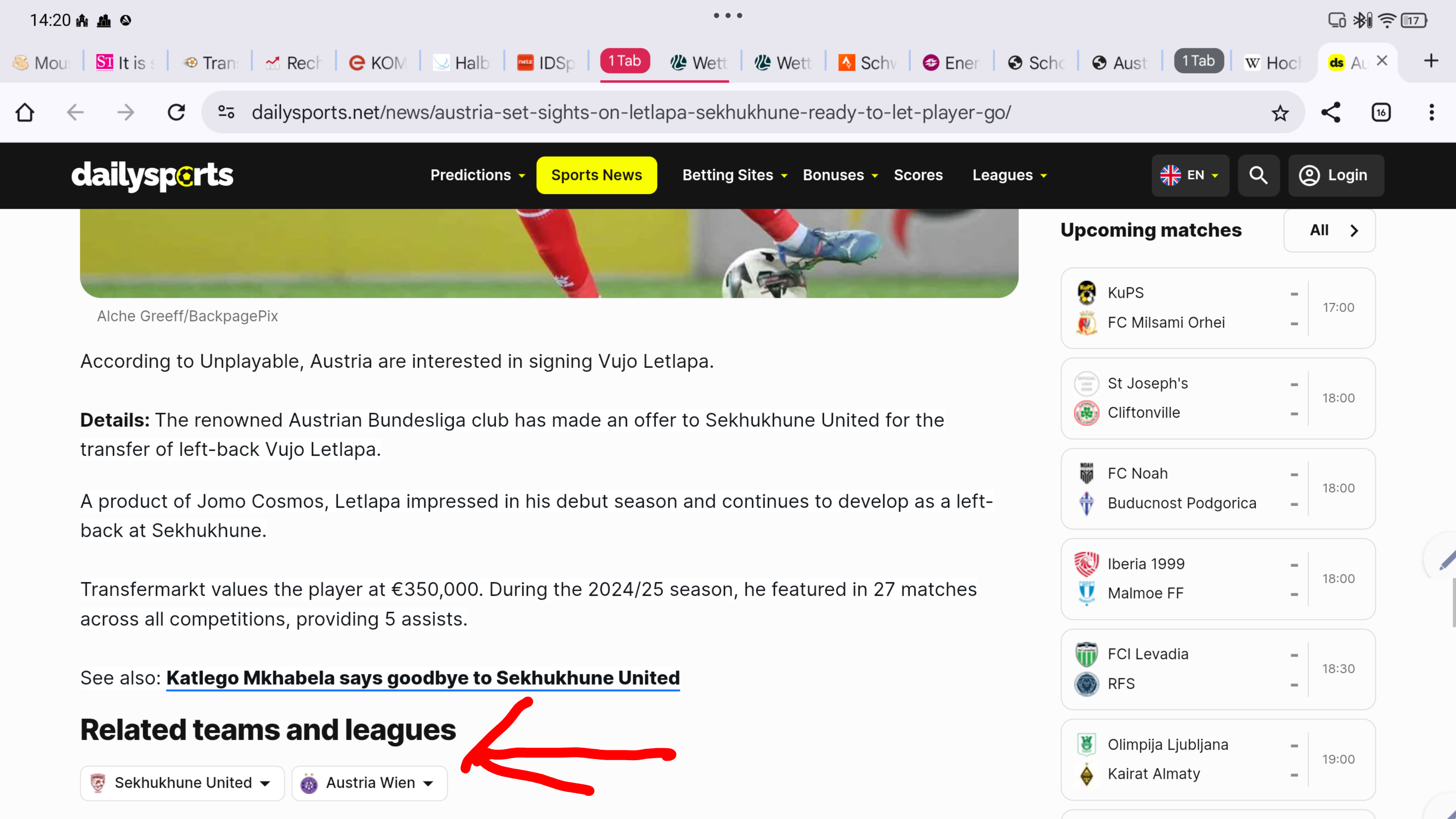The height and width of the screenshot is (819, 1456).
Task: Open the three-dot browser menu
Action: point(1431,112)
